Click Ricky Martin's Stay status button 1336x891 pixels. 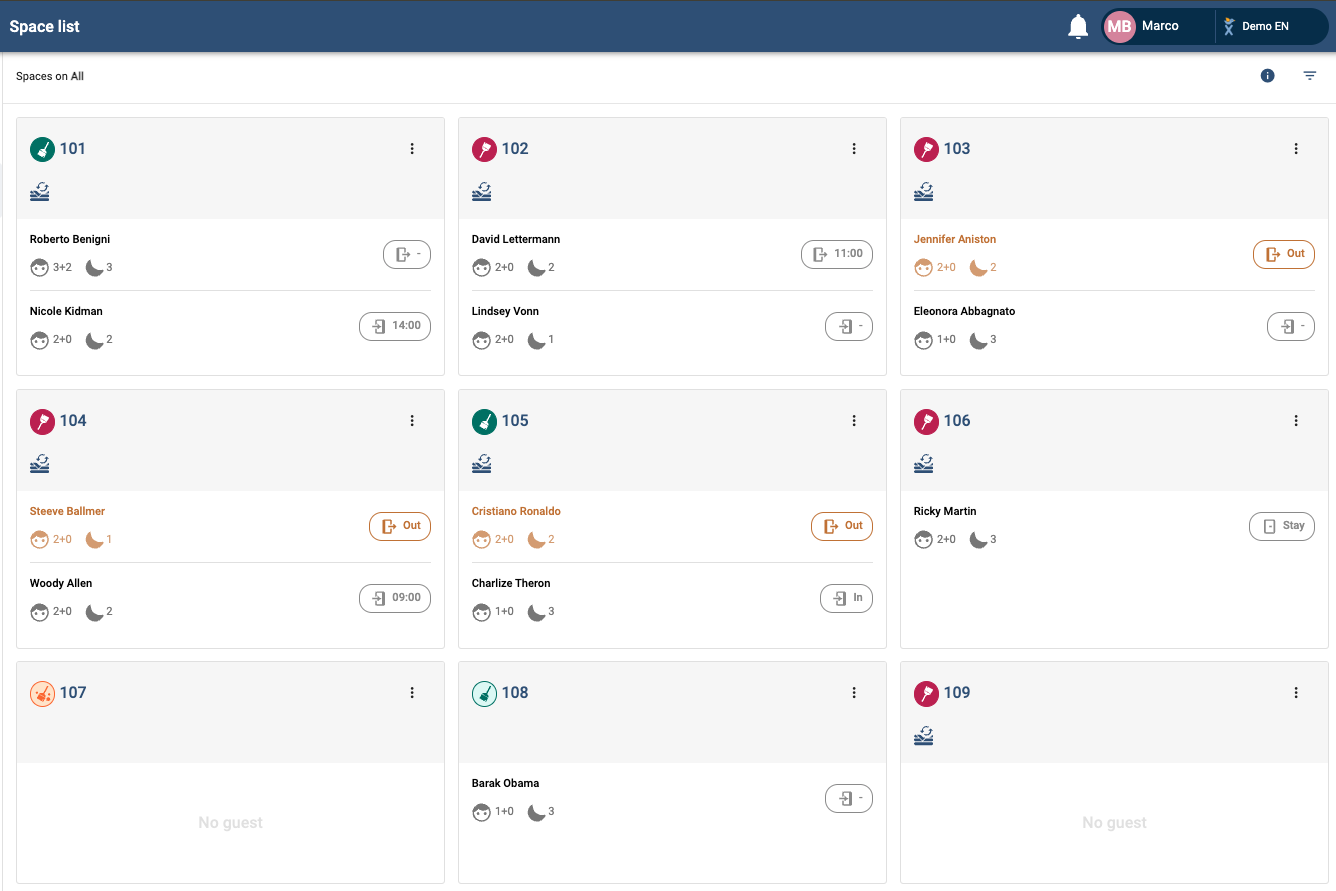pos(1284,526)
